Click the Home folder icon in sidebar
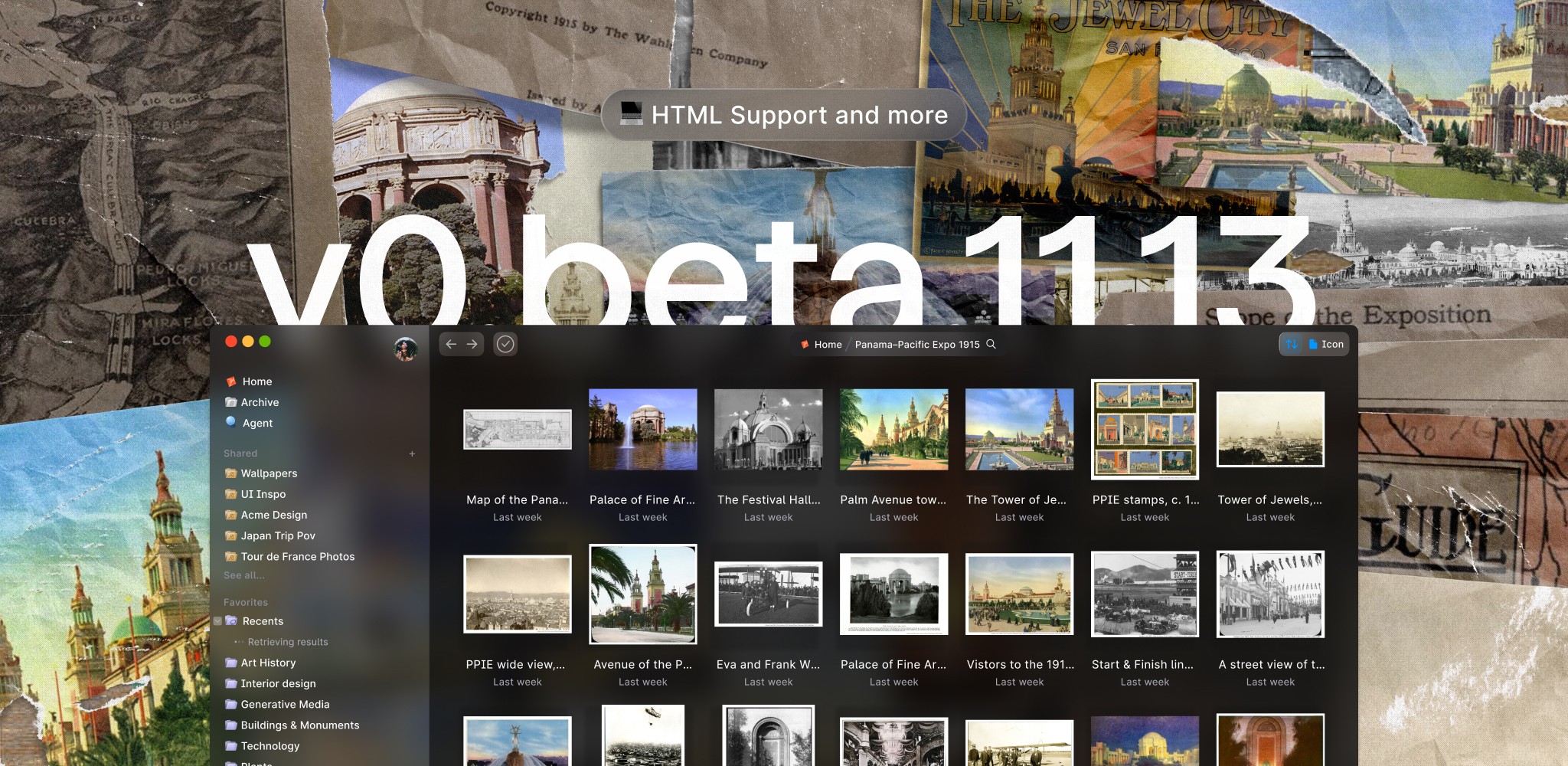The width and height of the screenshot is (1568, 766). [x=230, y=381]
